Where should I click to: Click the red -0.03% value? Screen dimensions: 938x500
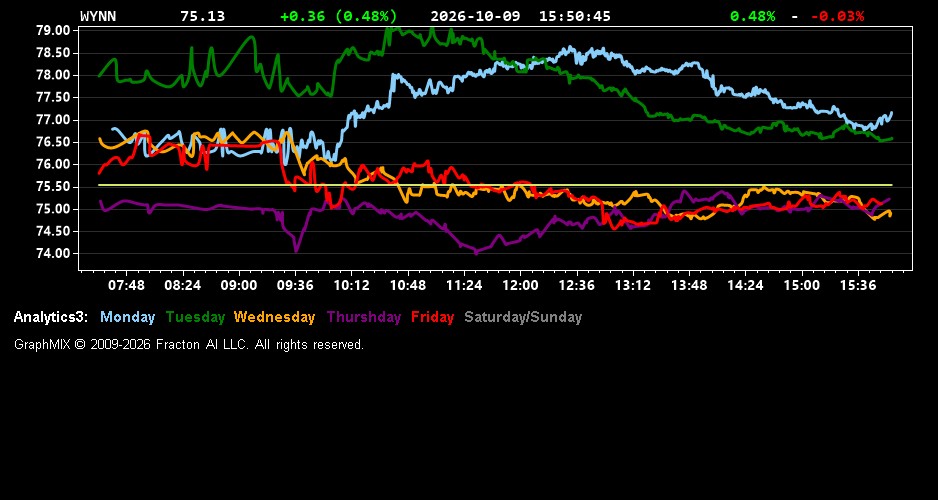838,16
